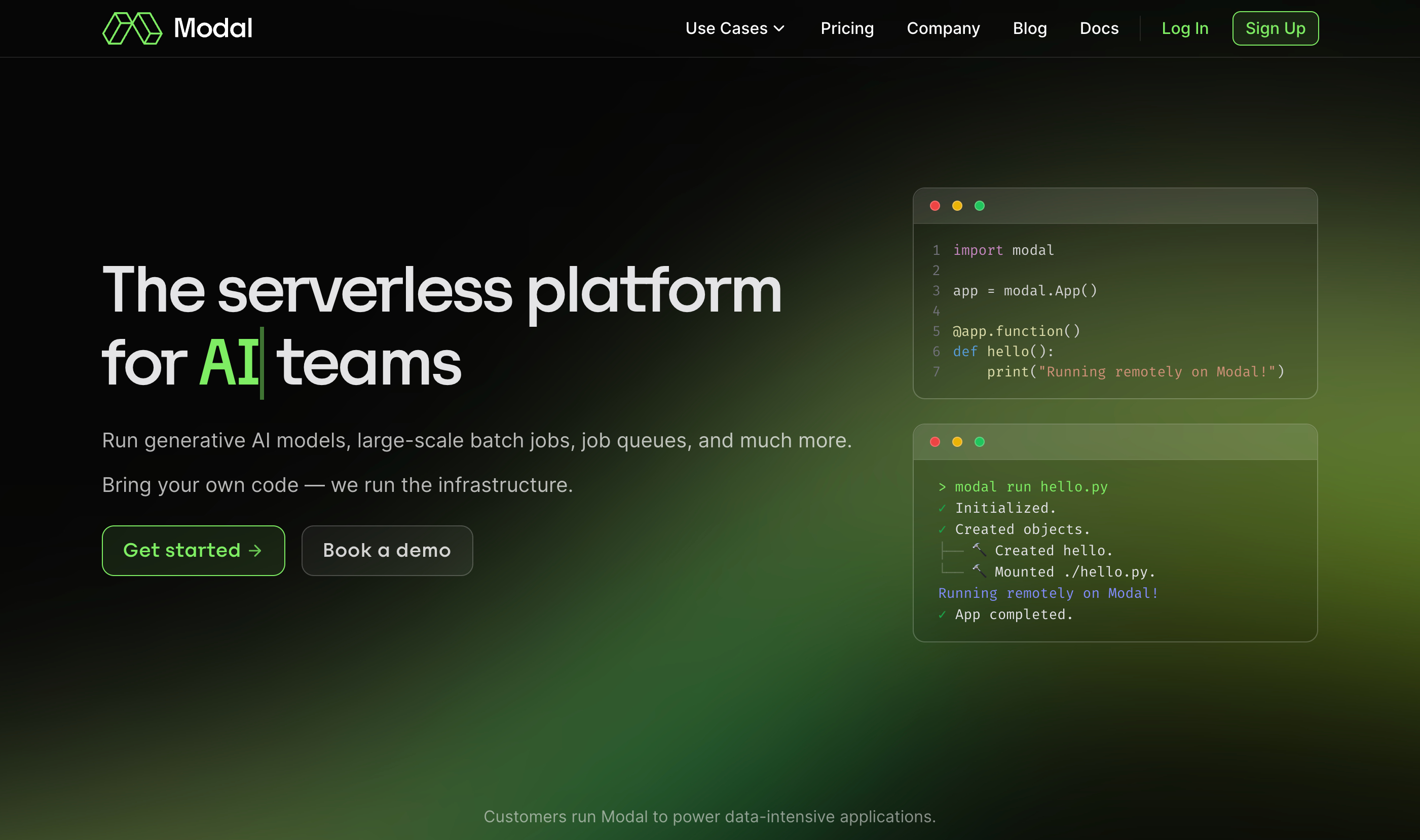Click the 'Created hello.' terminal line

coord(1054,551)
